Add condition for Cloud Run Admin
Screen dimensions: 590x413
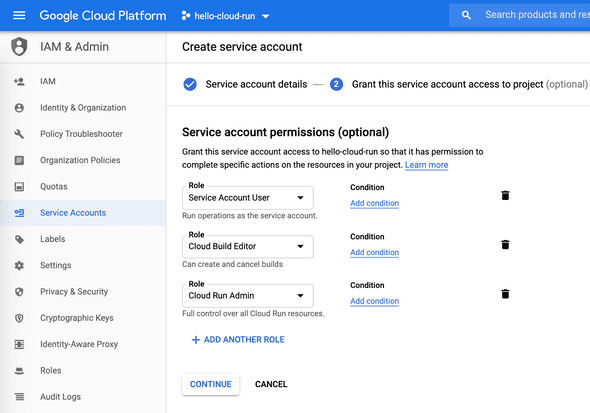pyautogui.click(x=374, y=301)
